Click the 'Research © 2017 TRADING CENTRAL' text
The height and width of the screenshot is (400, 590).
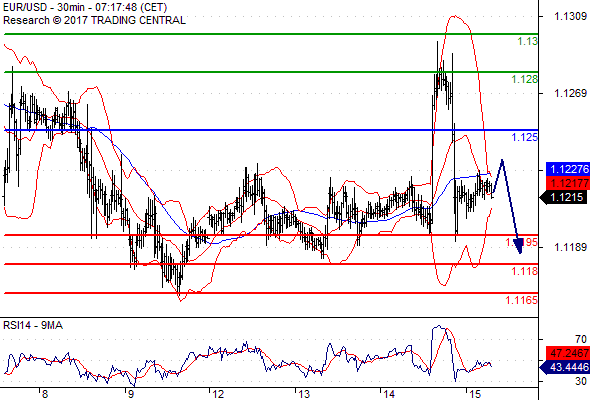coord(94,20)
